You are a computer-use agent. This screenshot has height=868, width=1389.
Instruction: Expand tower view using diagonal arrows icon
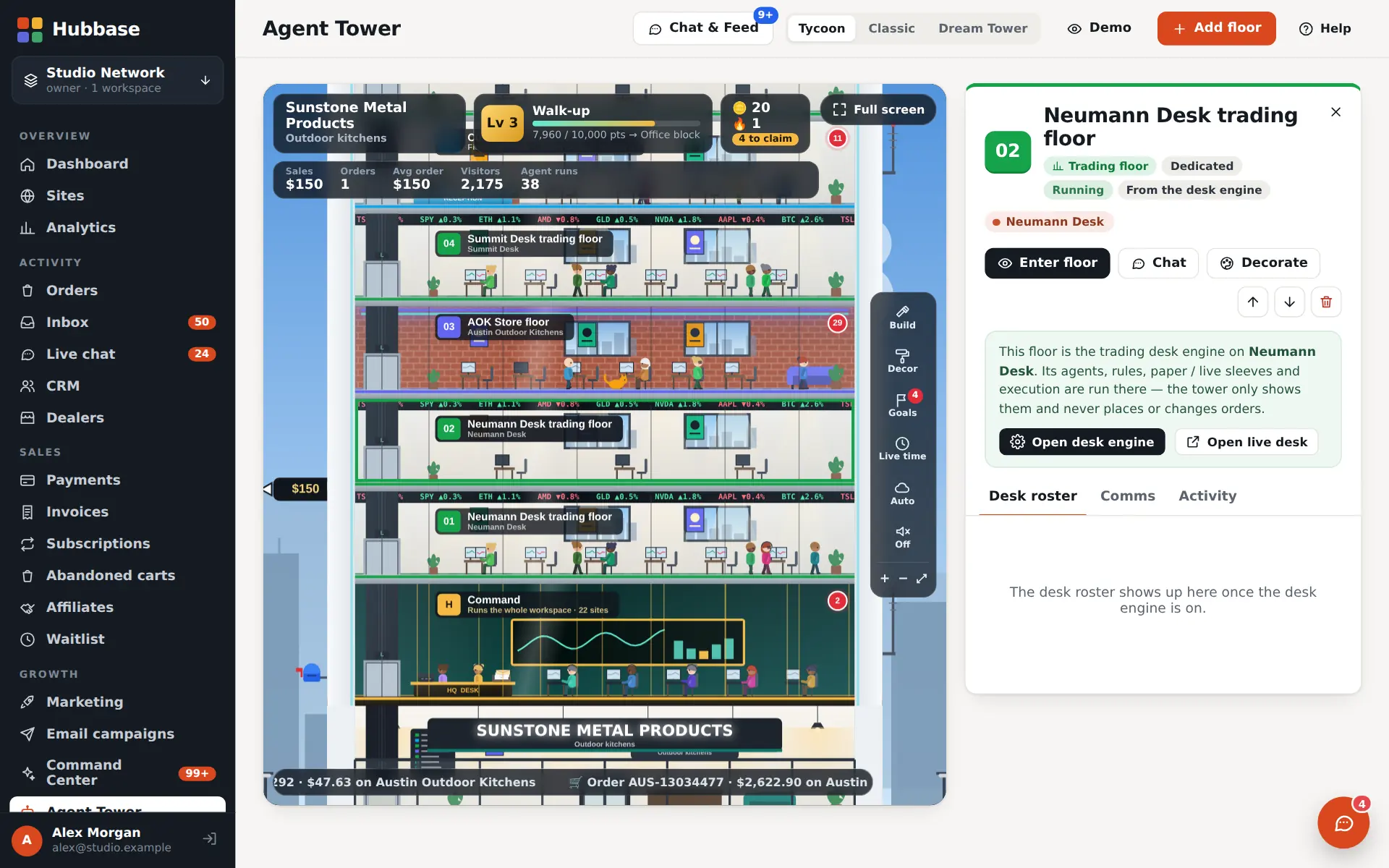922,579
